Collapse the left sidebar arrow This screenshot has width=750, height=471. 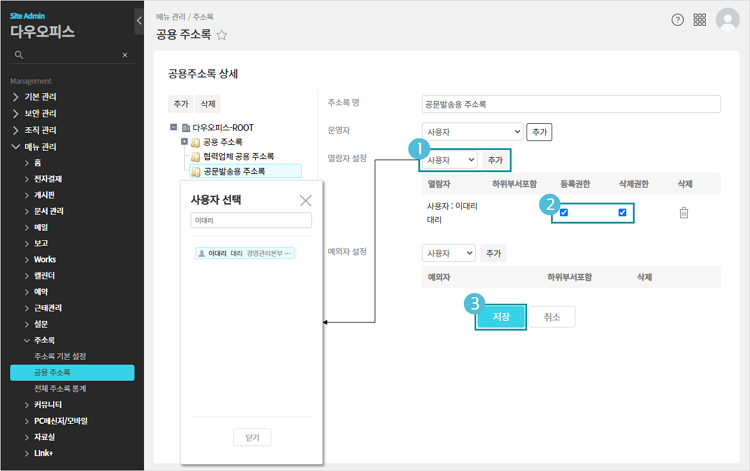pyautogui.click(x=138, y=19)
